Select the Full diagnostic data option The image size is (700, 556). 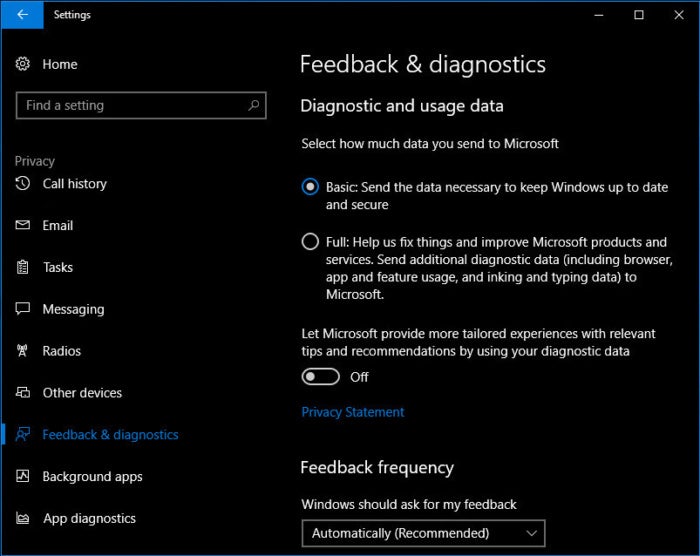310,242
